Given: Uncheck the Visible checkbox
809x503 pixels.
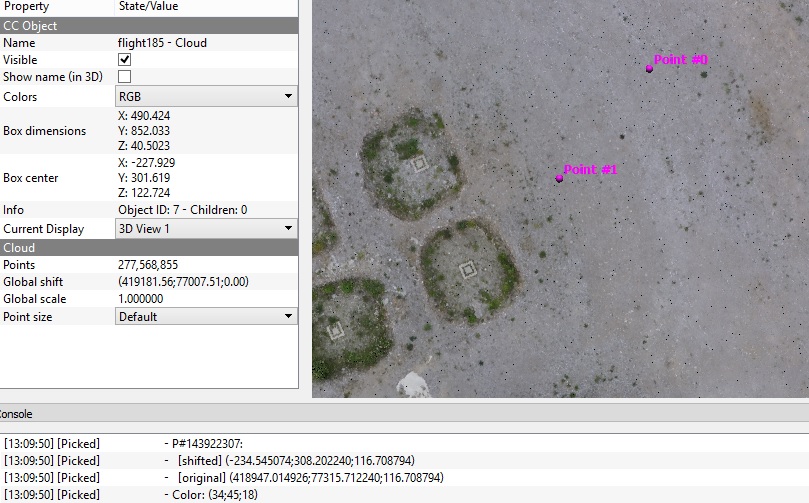Looking at the screenshot, I should tap(125, 60).
